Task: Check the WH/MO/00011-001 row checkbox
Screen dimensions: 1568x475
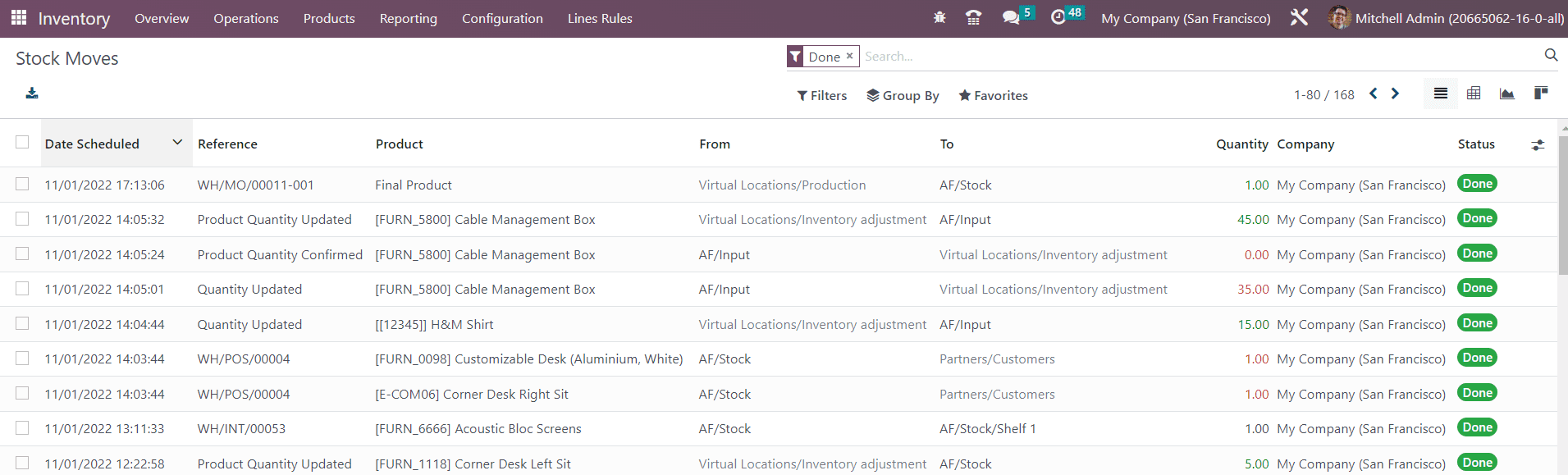Action: click(x=22, y=185)
